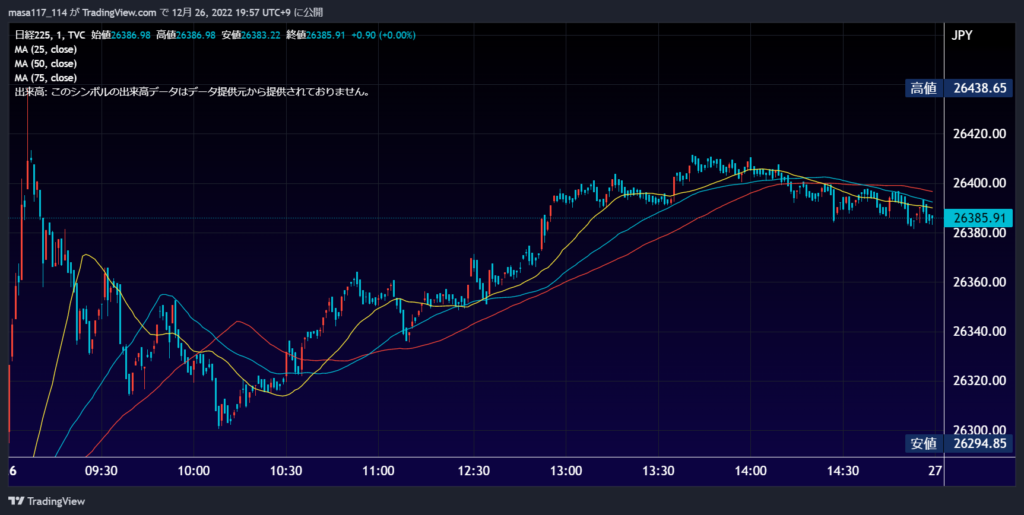Click the 27 date label on time axis
The image size is (1024, 515).
pyautogui.click(x=935, y=471)
